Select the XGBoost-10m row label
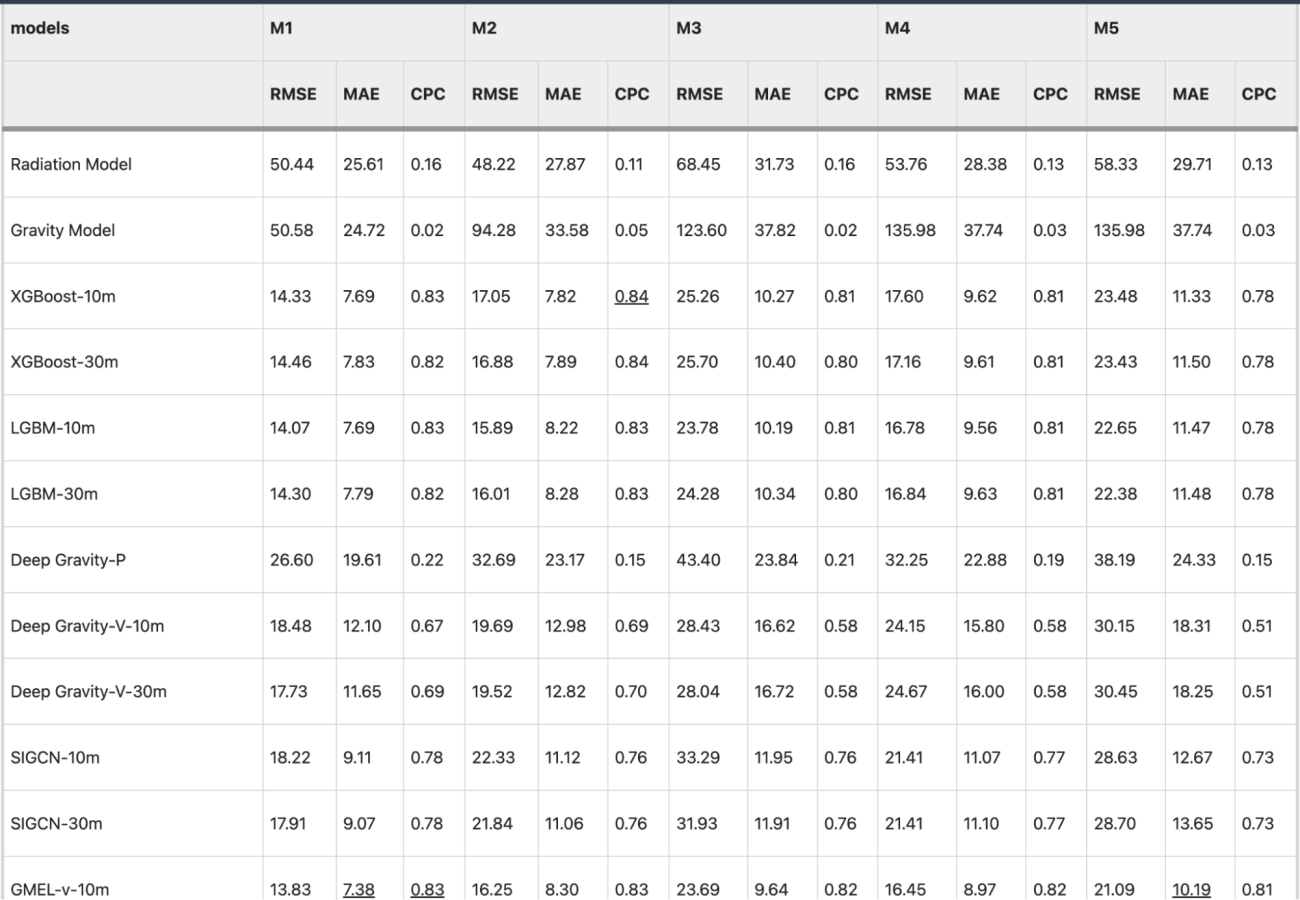Viewport: 1300px width, 900px height. 65,297
